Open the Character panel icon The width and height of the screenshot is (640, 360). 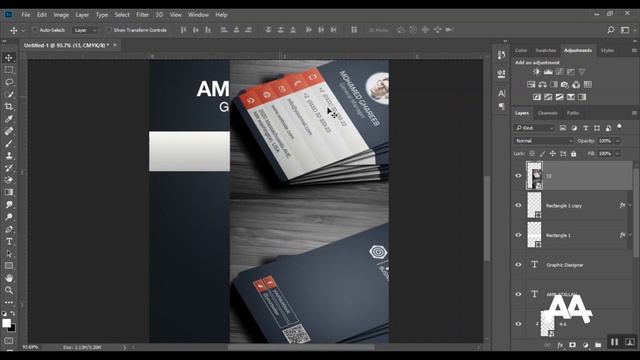pos(502,93)
